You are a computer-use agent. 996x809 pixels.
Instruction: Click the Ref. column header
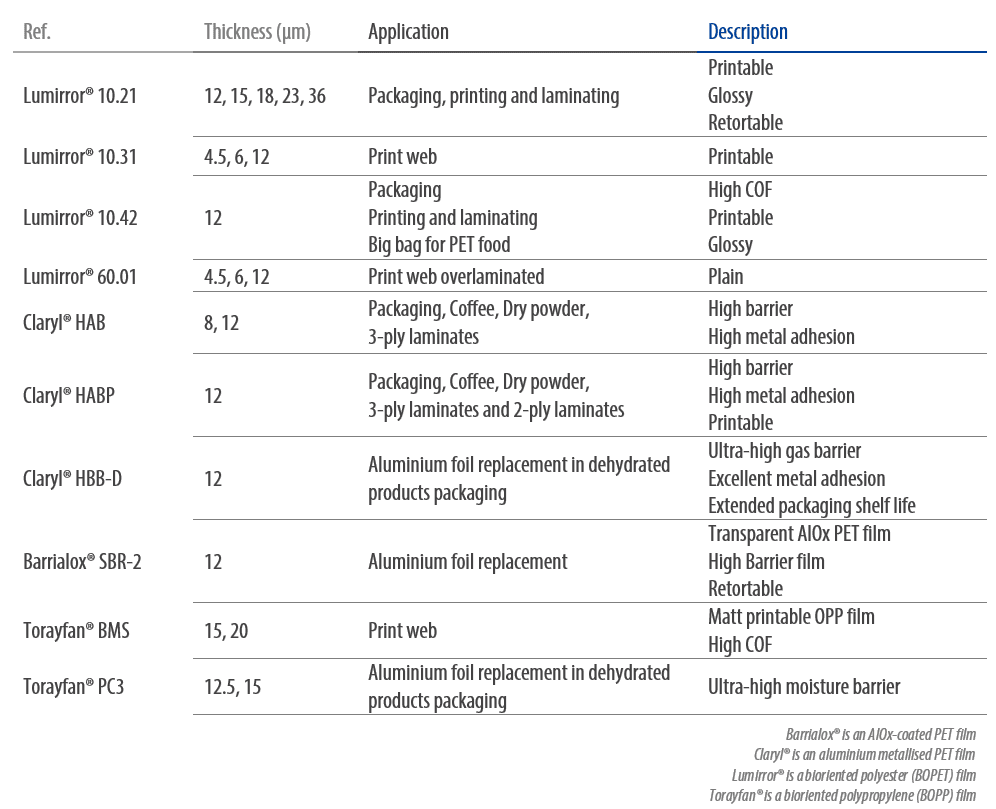(x=37, y=32)
